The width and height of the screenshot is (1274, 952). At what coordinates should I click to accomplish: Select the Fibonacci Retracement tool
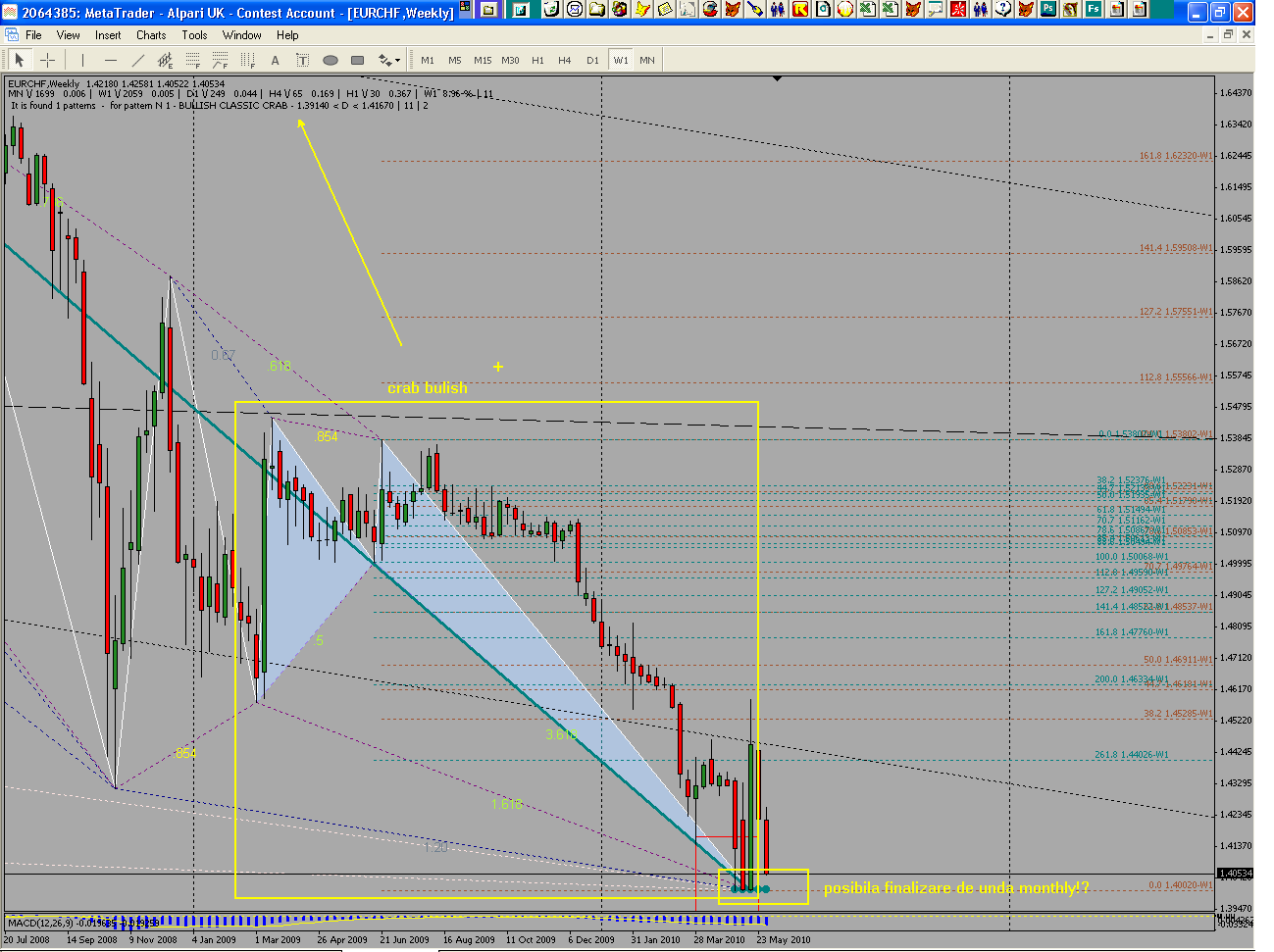pyautogui.click(x=192, y=60)
